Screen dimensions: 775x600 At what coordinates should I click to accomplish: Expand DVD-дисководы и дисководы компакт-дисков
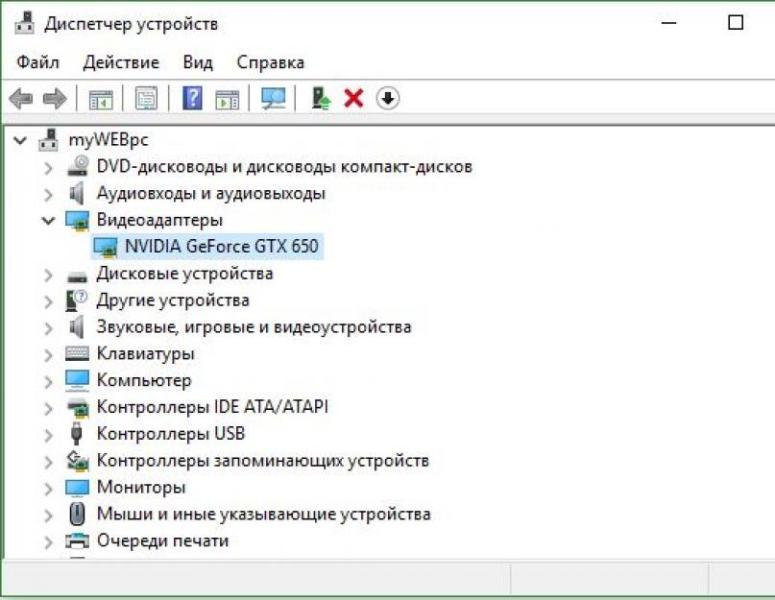(48, 168)
